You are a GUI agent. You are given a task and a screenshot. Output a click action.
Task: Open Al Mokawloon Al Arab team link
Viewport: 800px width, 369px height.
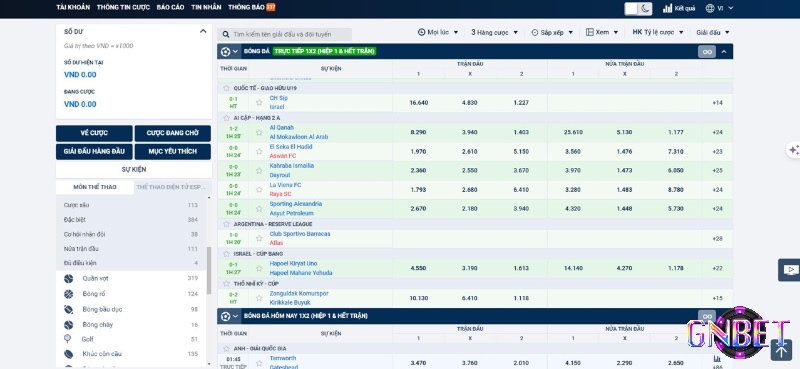coord(298,137)
